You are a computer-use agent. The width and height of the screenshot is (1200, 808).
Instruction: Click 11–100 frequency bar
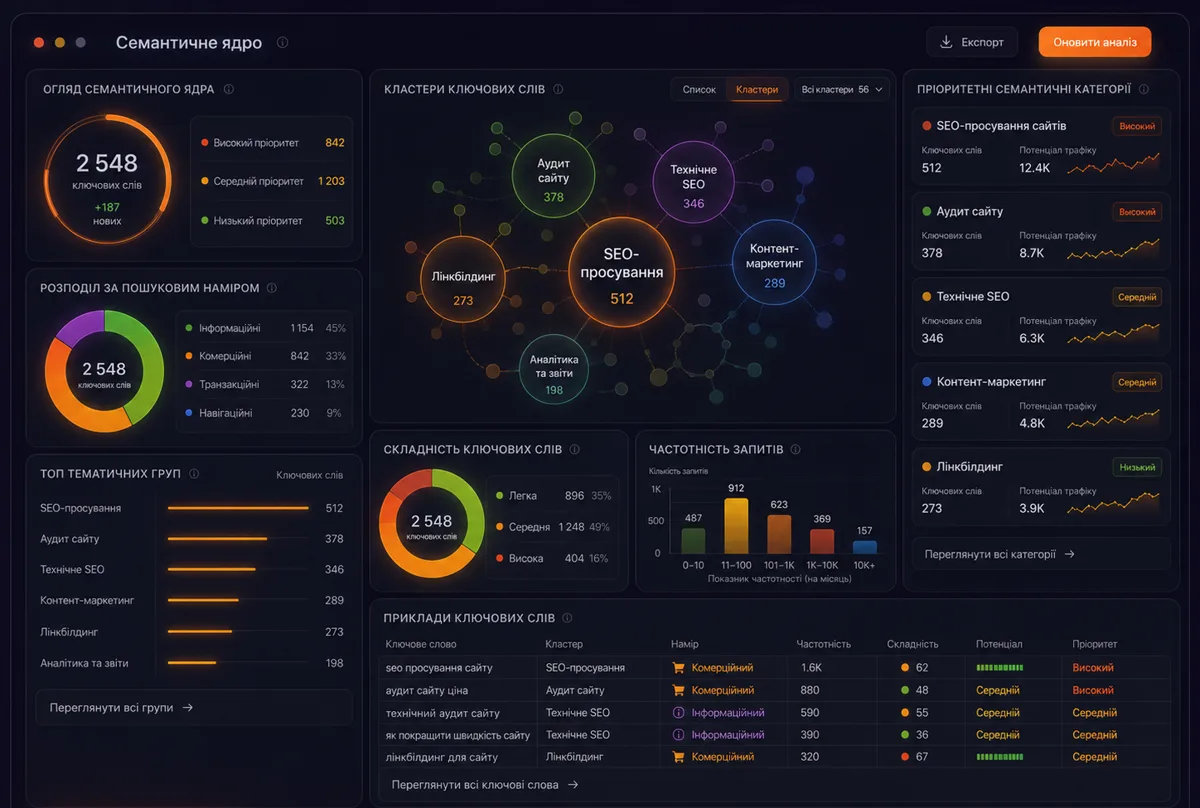click(x=736, y=526)
